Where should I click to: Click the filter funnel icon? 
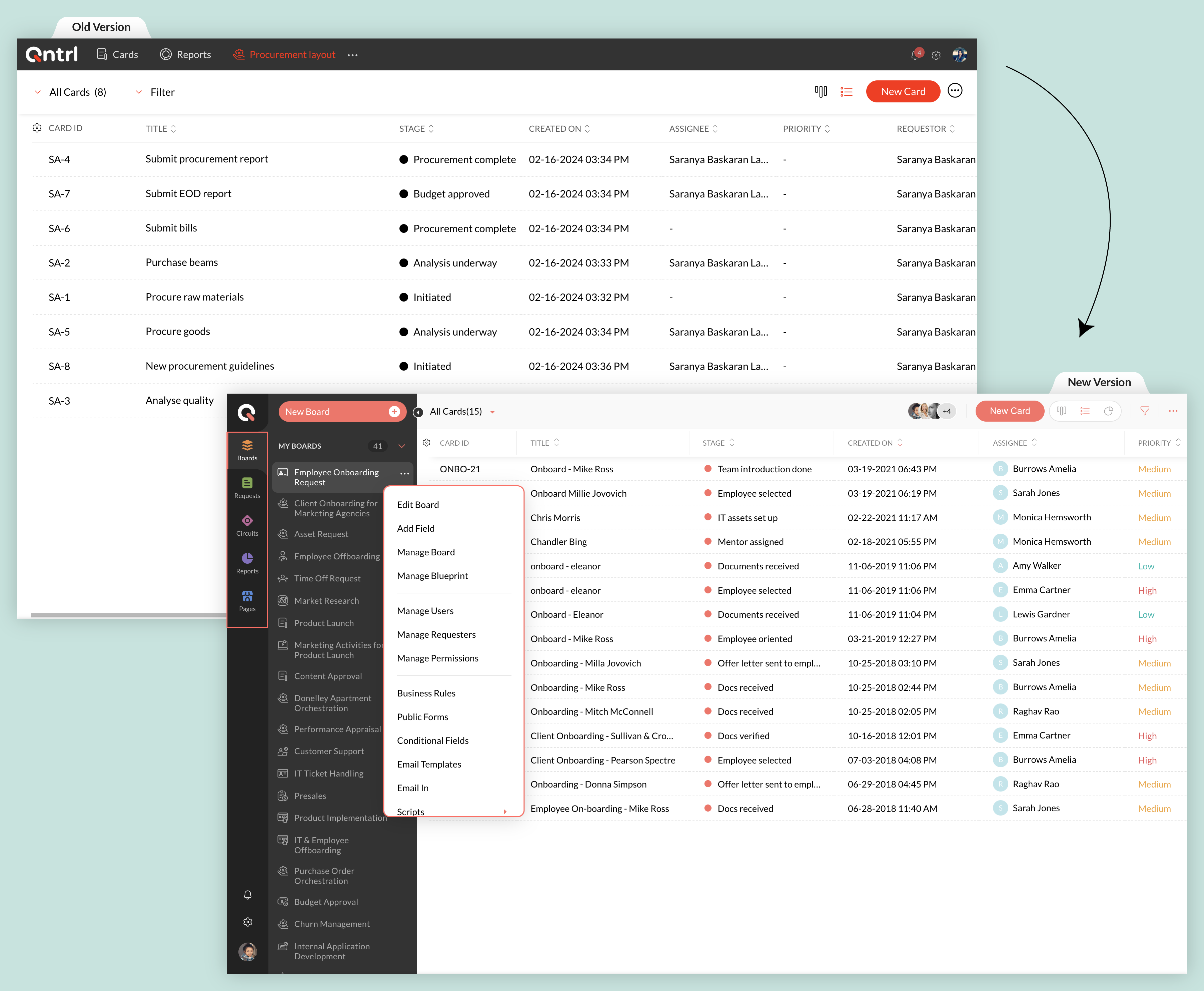1144,411
